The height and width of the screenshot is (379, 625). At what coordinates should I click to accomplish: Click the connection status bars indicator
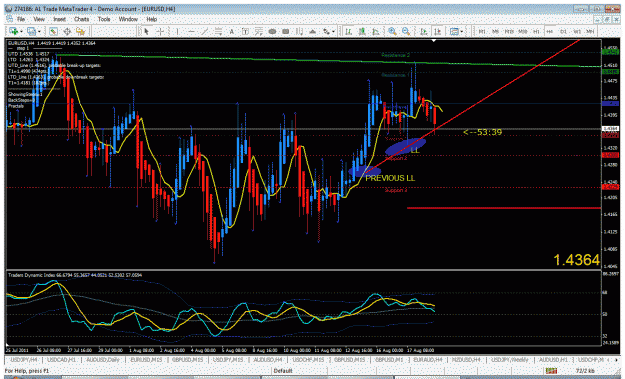(551, 371)
